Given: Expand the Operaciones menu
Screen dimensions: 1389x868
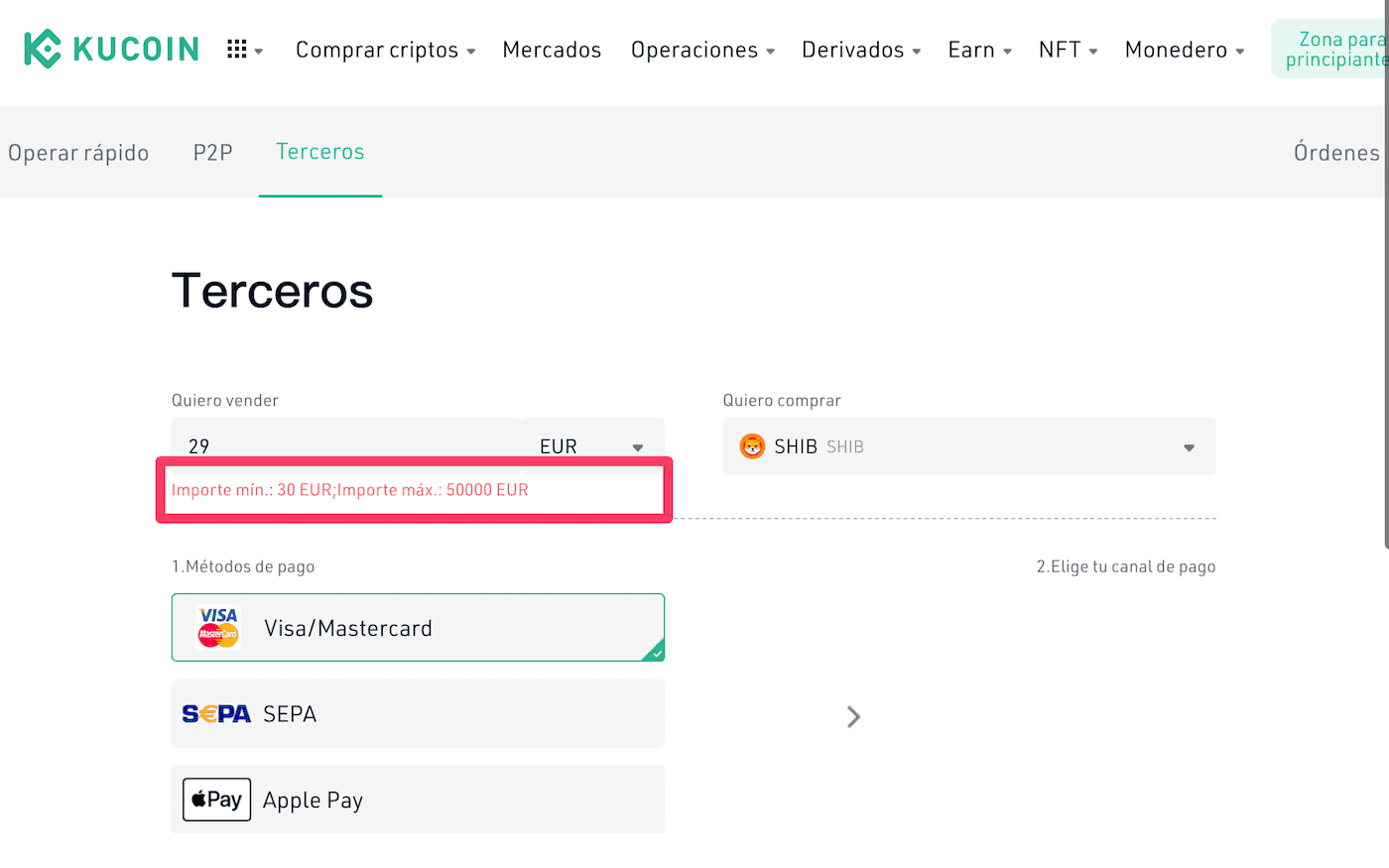Looking at the screenshot, I should (x=702, y=50).
